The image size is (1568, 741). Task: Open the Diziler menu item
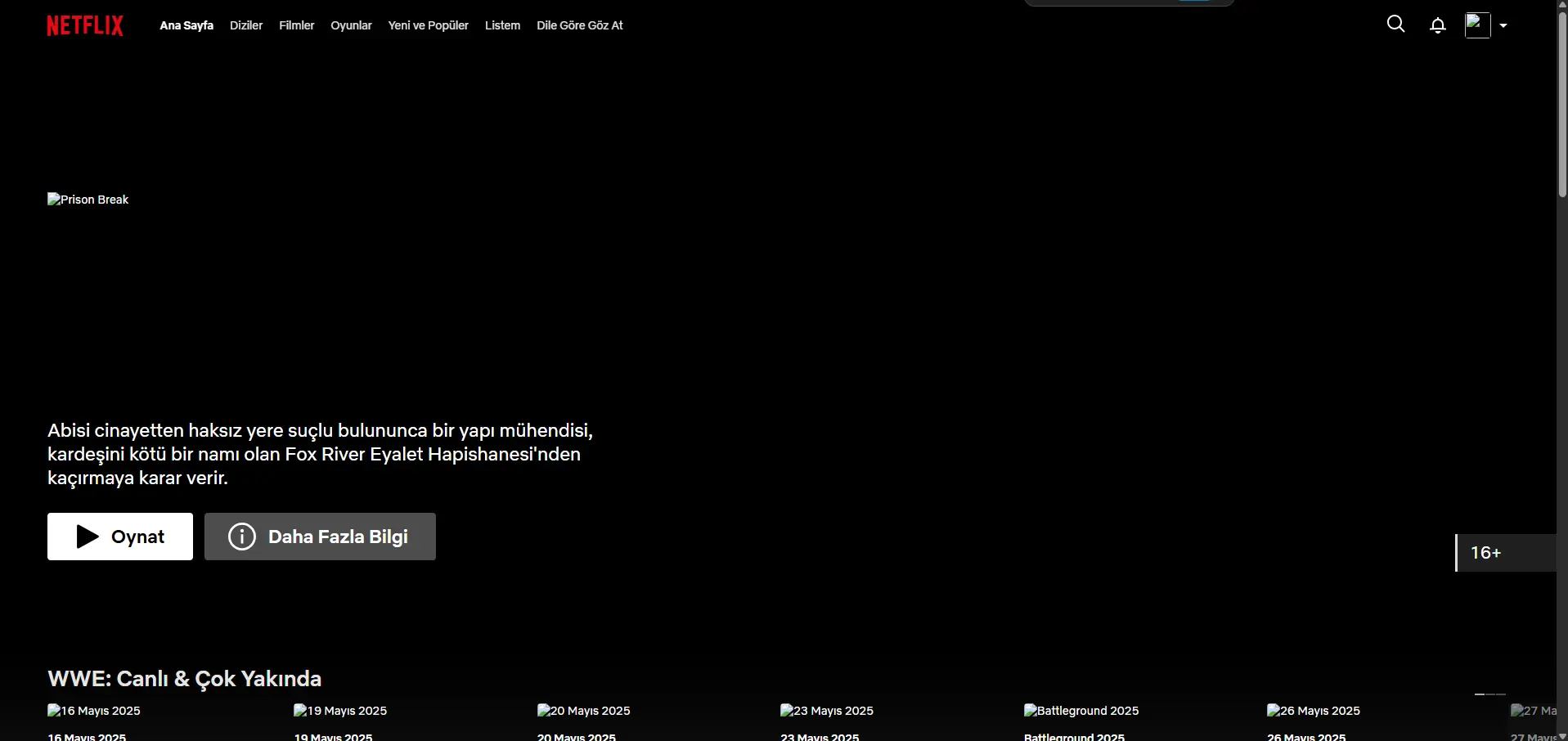246,25
